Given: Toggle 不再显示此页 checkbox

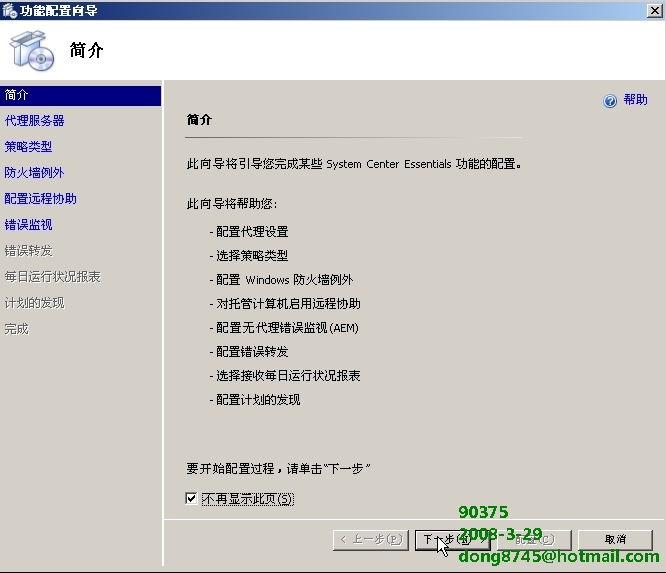Looking at the screenshot, I should point(191,498).
